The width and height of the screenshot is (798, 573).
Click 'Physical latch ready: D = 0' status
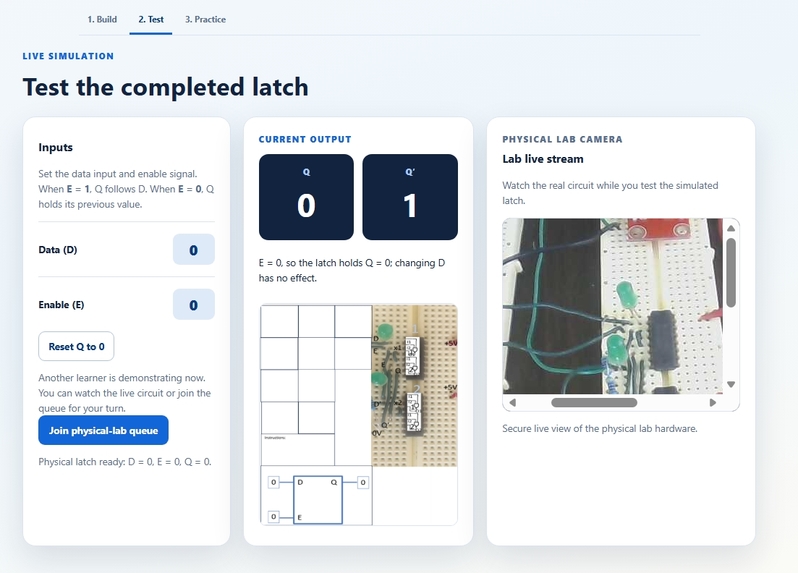[x=125, y=462]
